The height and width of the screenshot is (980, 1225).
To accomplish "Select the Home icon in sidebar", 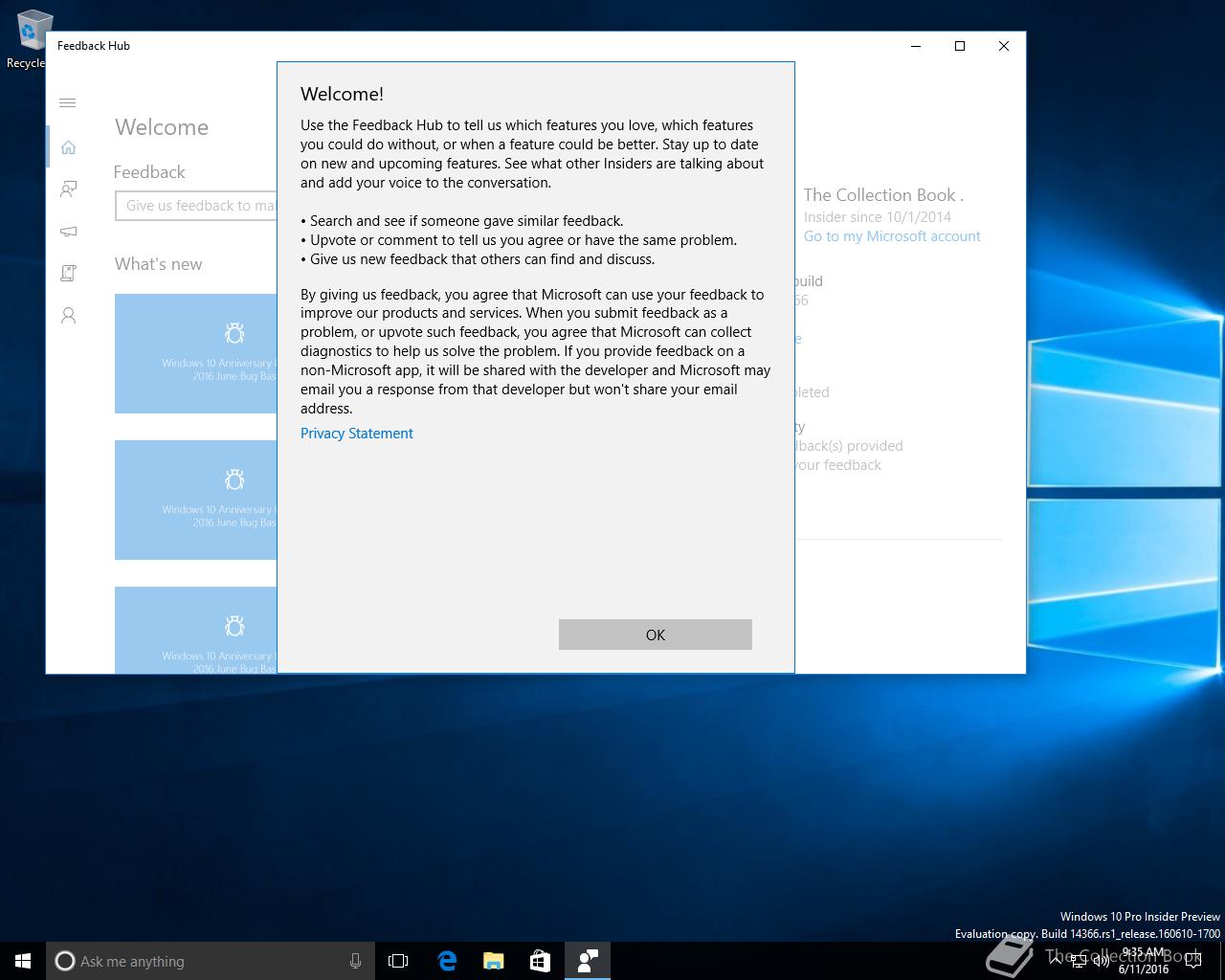I will (x=68, y=147).
